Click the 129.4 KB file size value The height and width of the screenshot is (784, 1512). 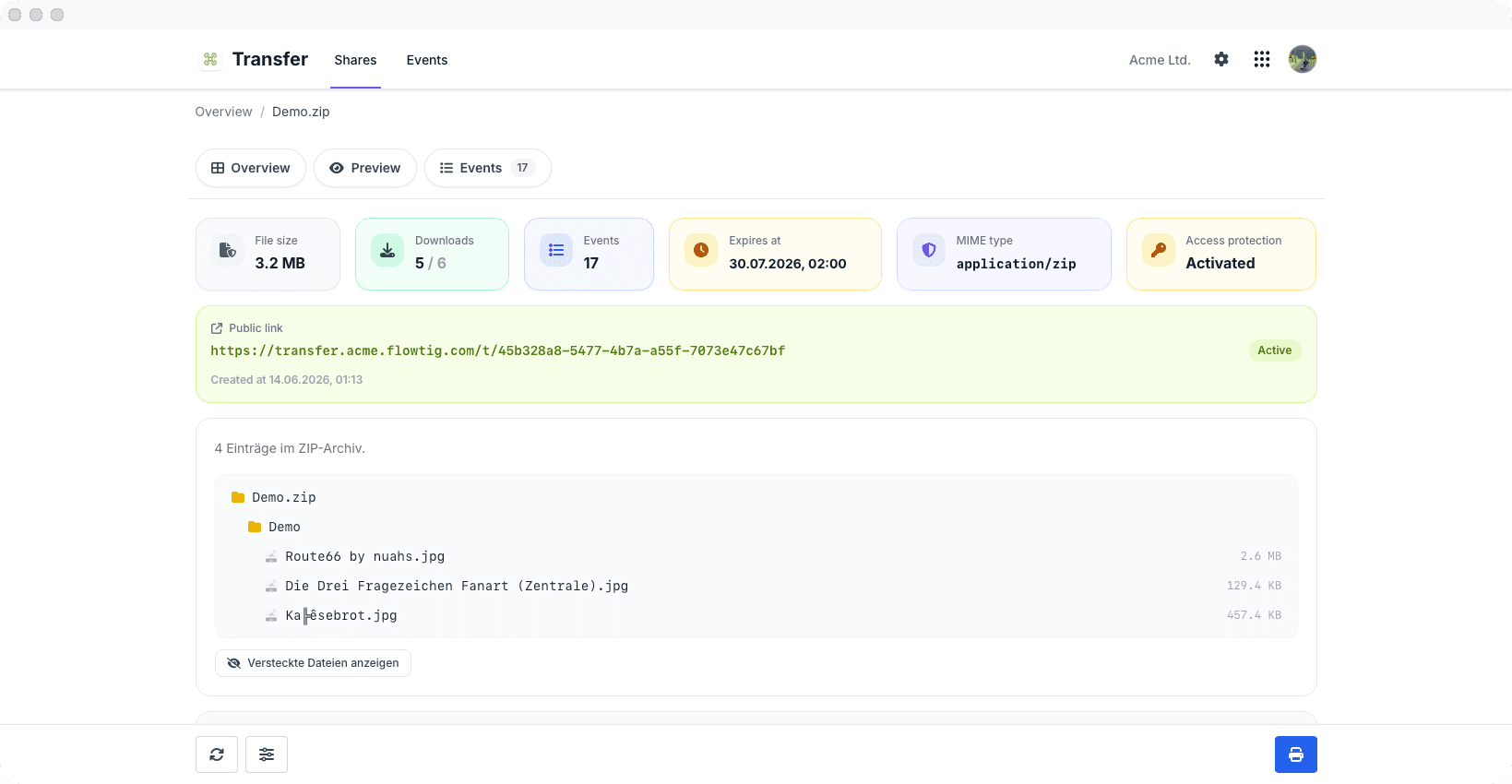click(x=1255, y=586)
